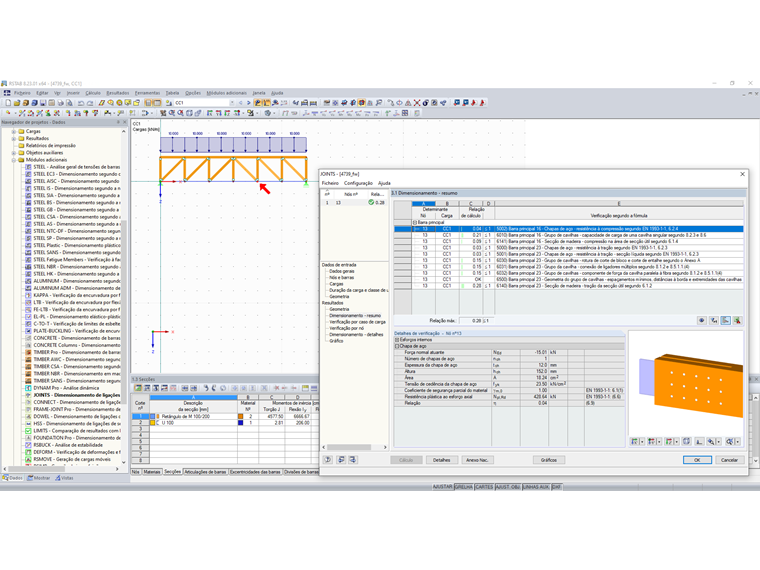Expand Objetos auxiliares folder in navigator

point(14,153)
